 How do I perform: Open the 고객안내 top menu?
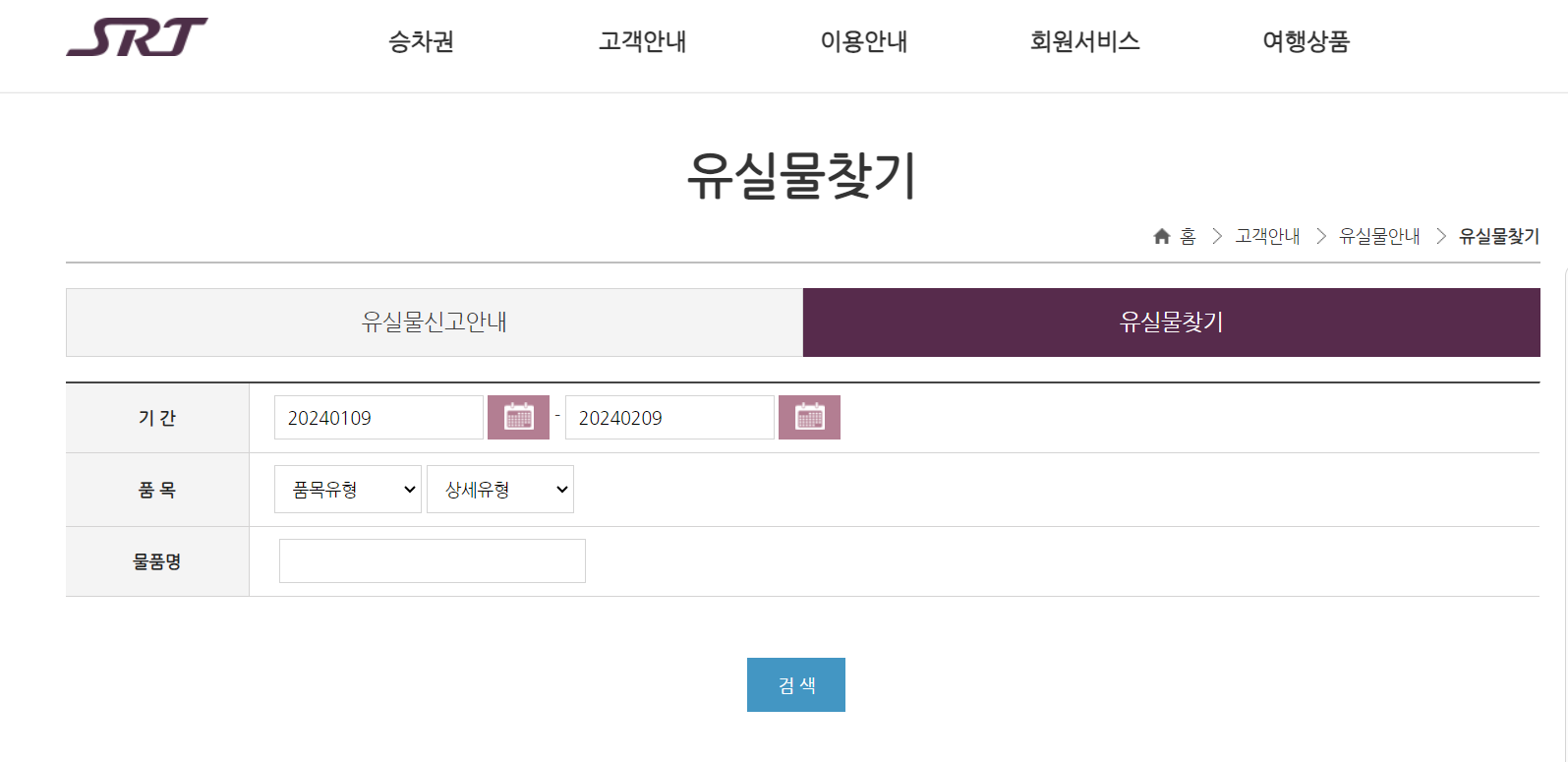tap(642, 41)
